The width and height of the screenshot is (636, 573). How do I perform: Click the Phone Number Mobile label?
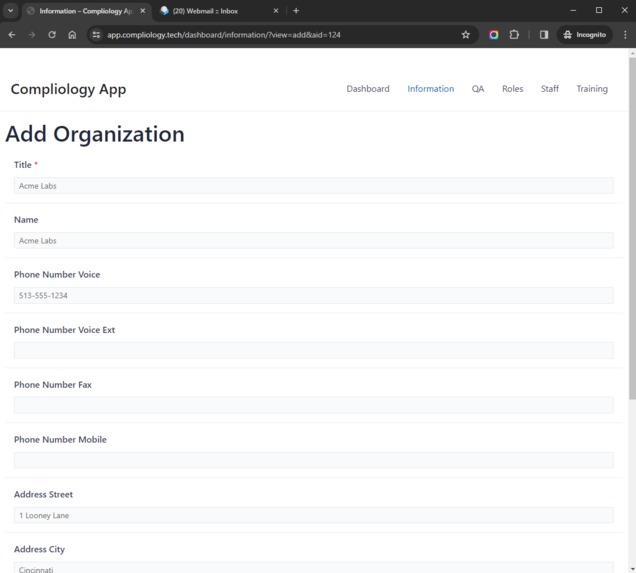coord(60,440)
